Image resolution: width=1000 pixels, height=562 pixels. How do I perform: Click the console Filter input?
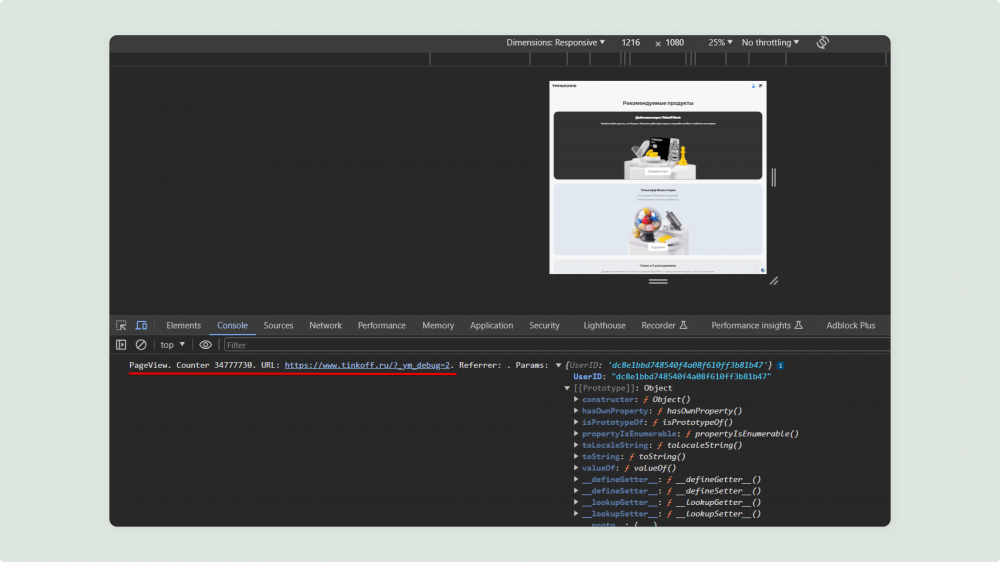tap(555, 345)
